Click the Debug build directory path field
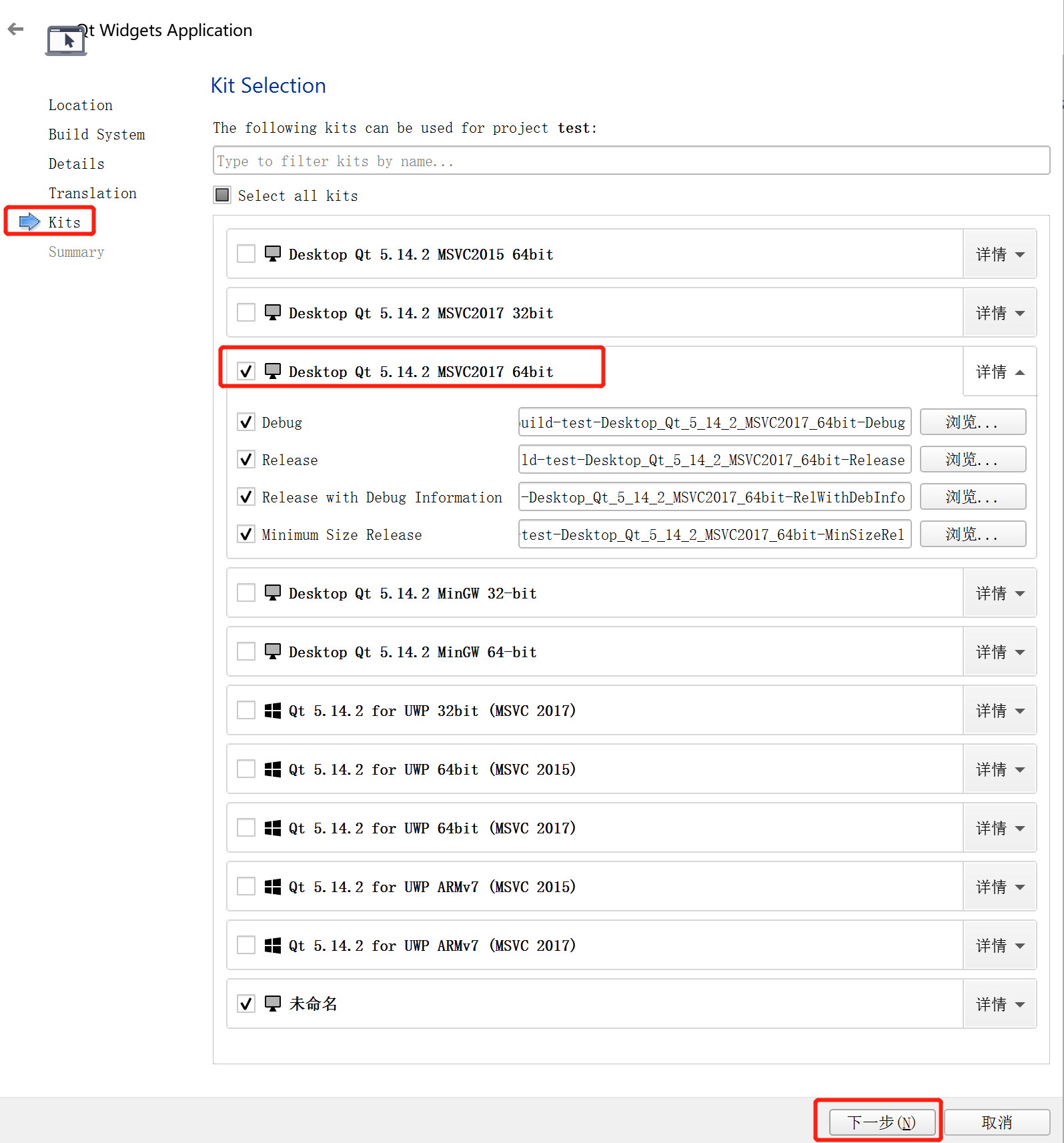Screen dimensions: 1064x1143 [x=714, y=422]
